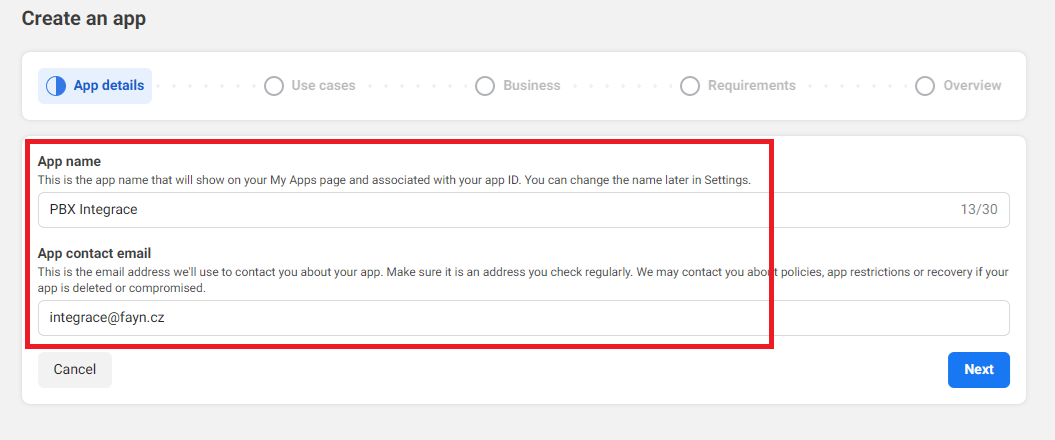Jump to the Overview step label

tap(972, 86)
